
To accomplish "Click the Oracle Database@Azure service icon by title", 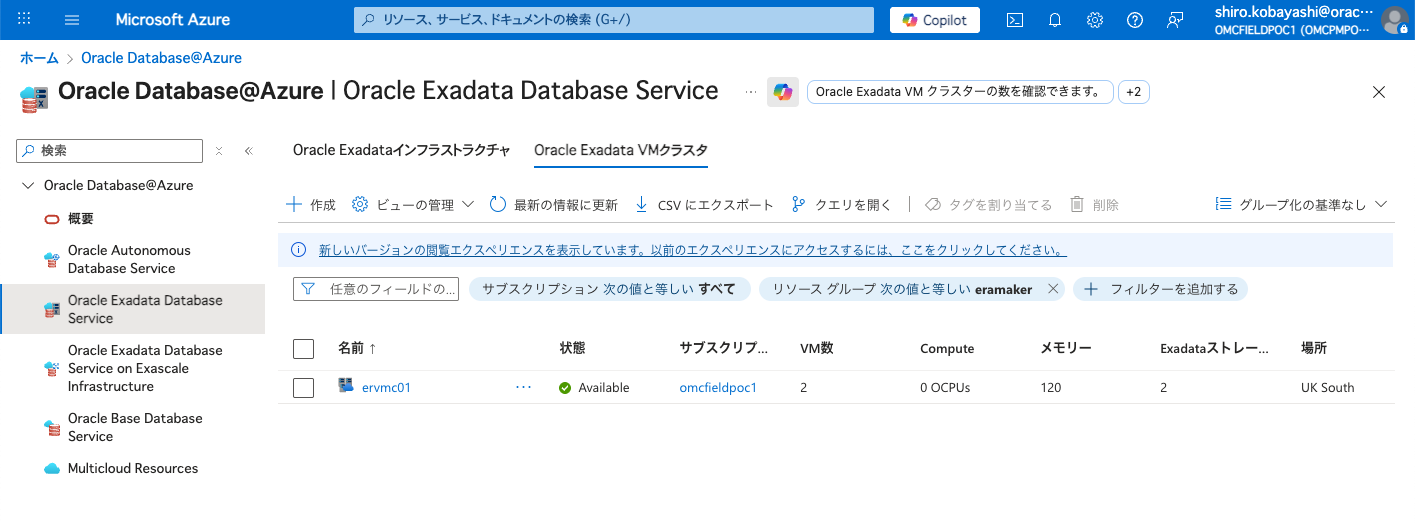I will click(x=35, y=98).
